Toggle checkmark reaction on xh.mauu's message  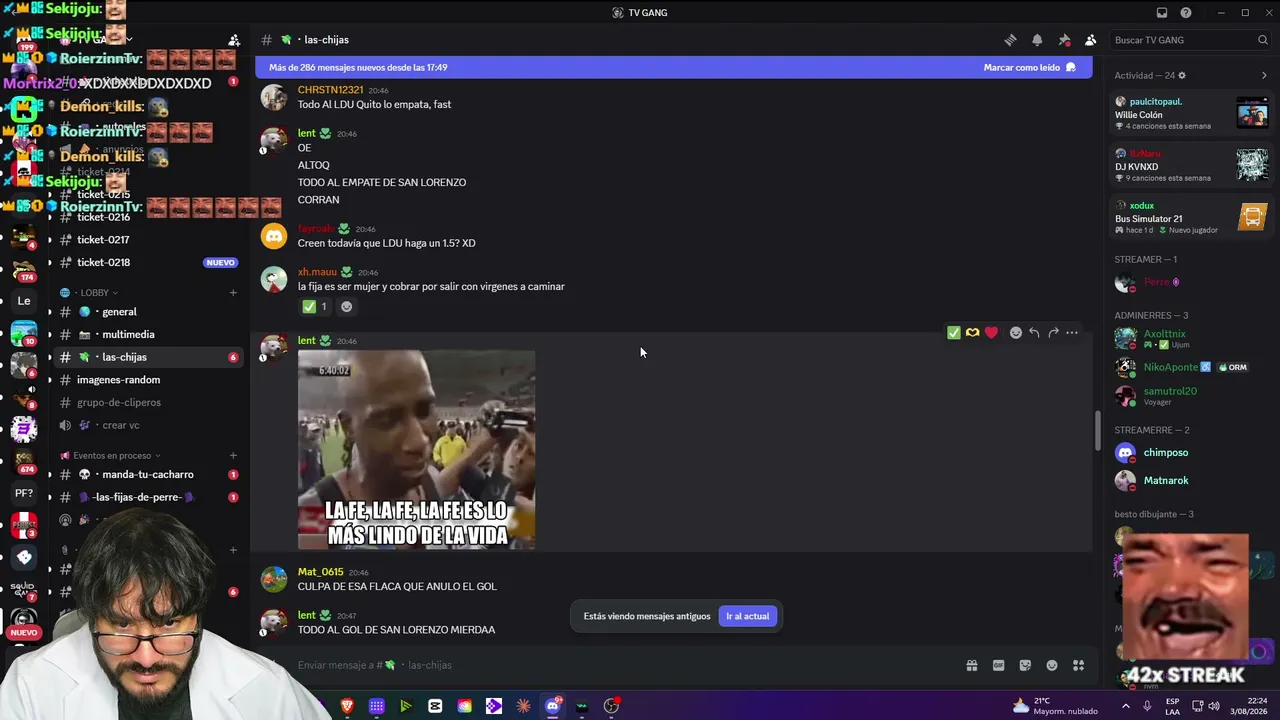315,306
